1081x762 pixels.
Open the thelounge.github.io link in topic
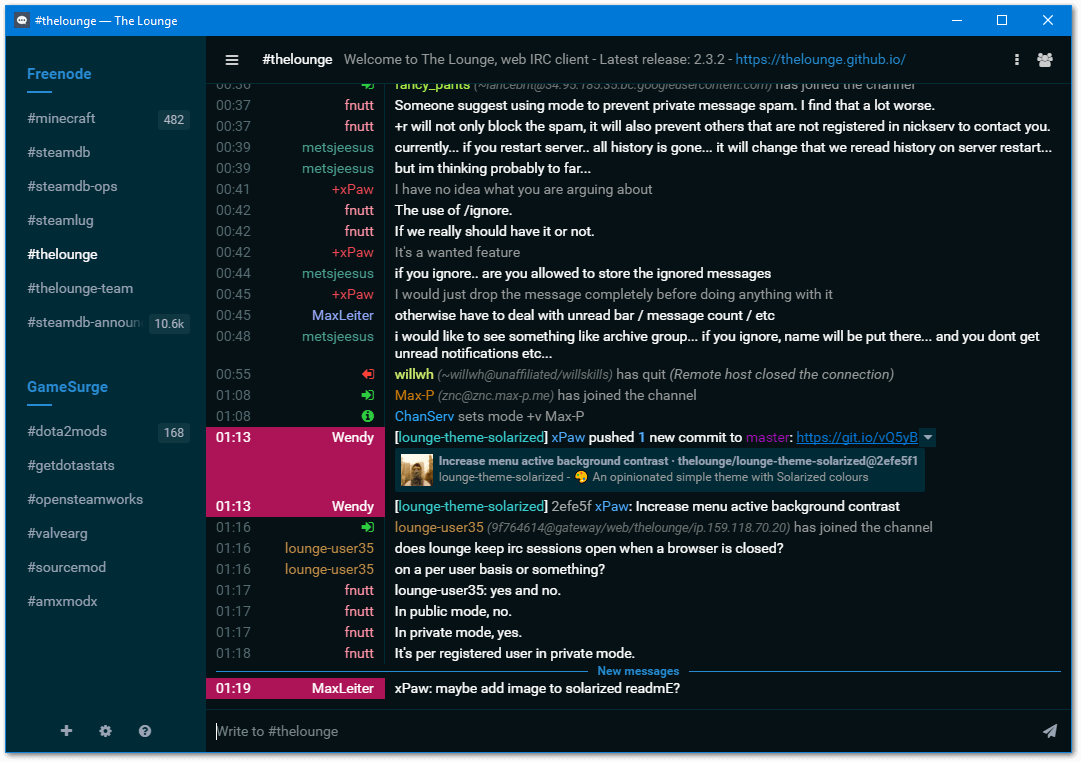point(820,59)
